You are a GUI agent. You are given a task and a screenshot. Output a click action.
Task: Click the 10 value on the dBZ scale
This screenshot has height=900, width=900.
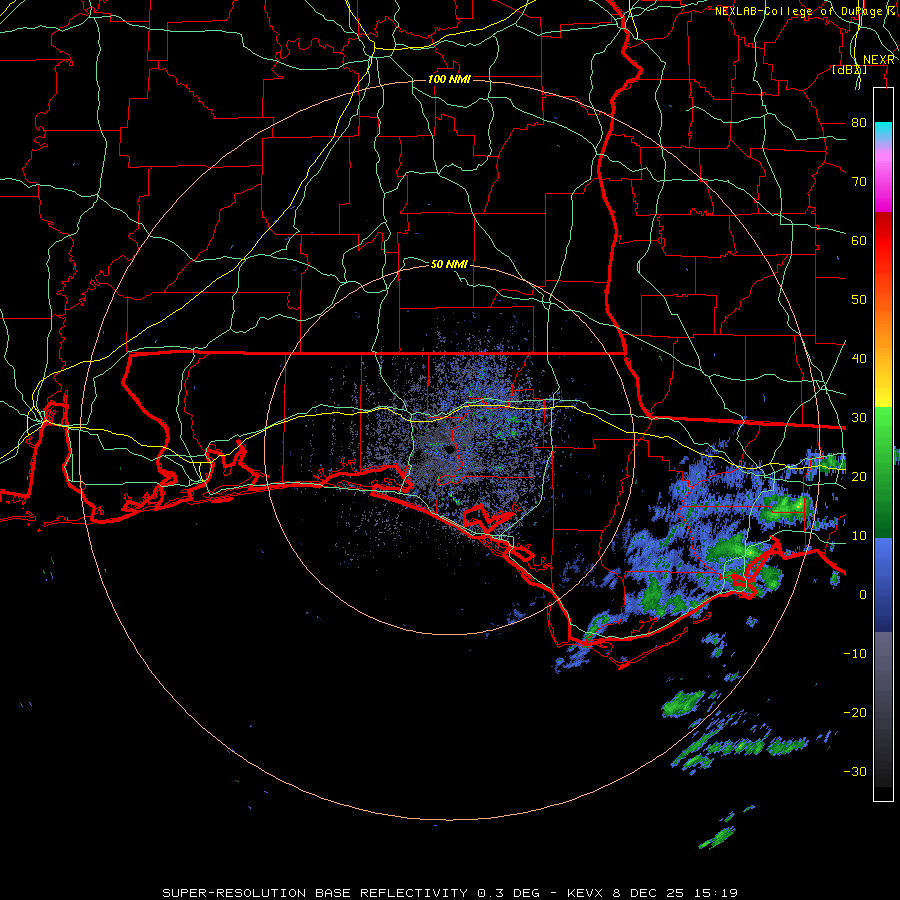point(859,536)
